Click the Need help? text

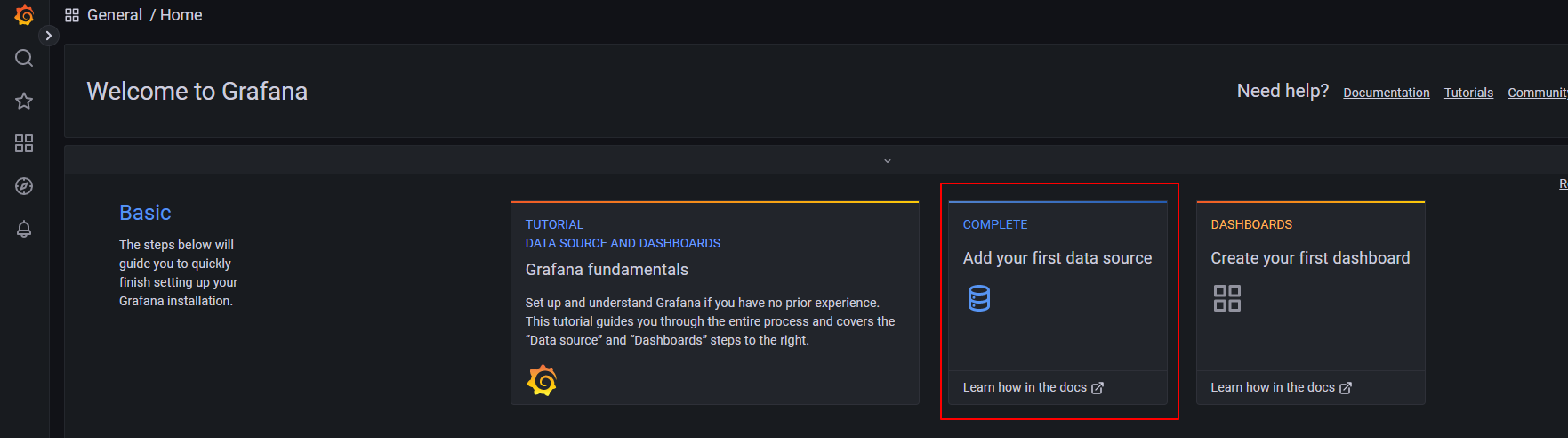(x=1283, y=91)
